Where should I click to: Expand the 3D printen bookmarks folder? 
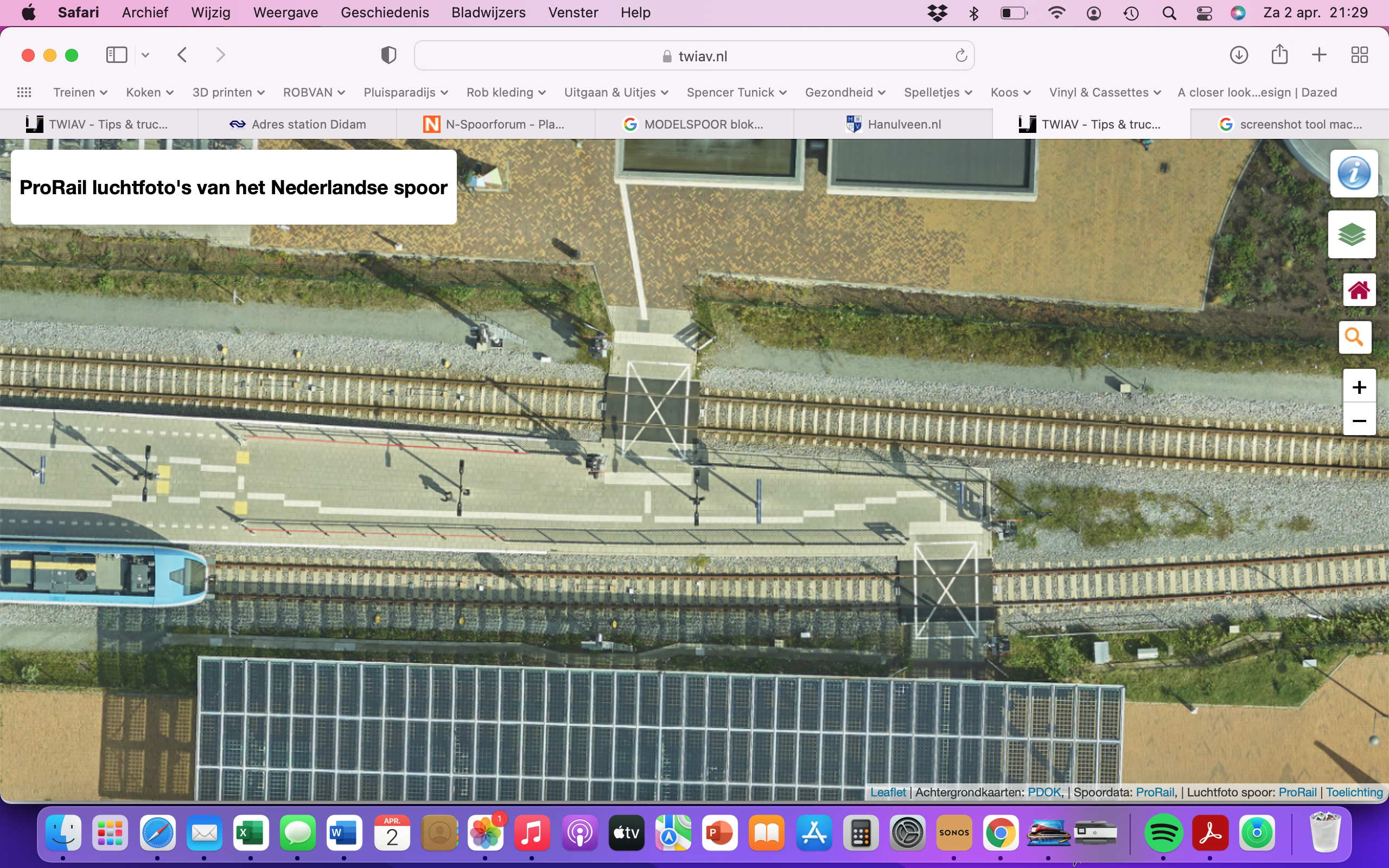[228, 92]
